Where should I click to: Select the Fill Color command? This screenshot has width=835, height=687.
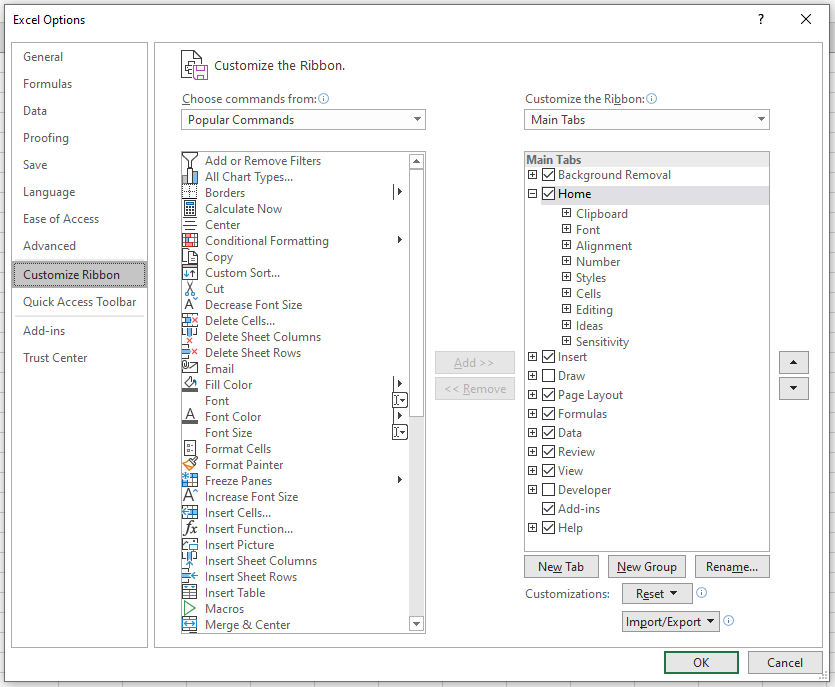[229, 384]
